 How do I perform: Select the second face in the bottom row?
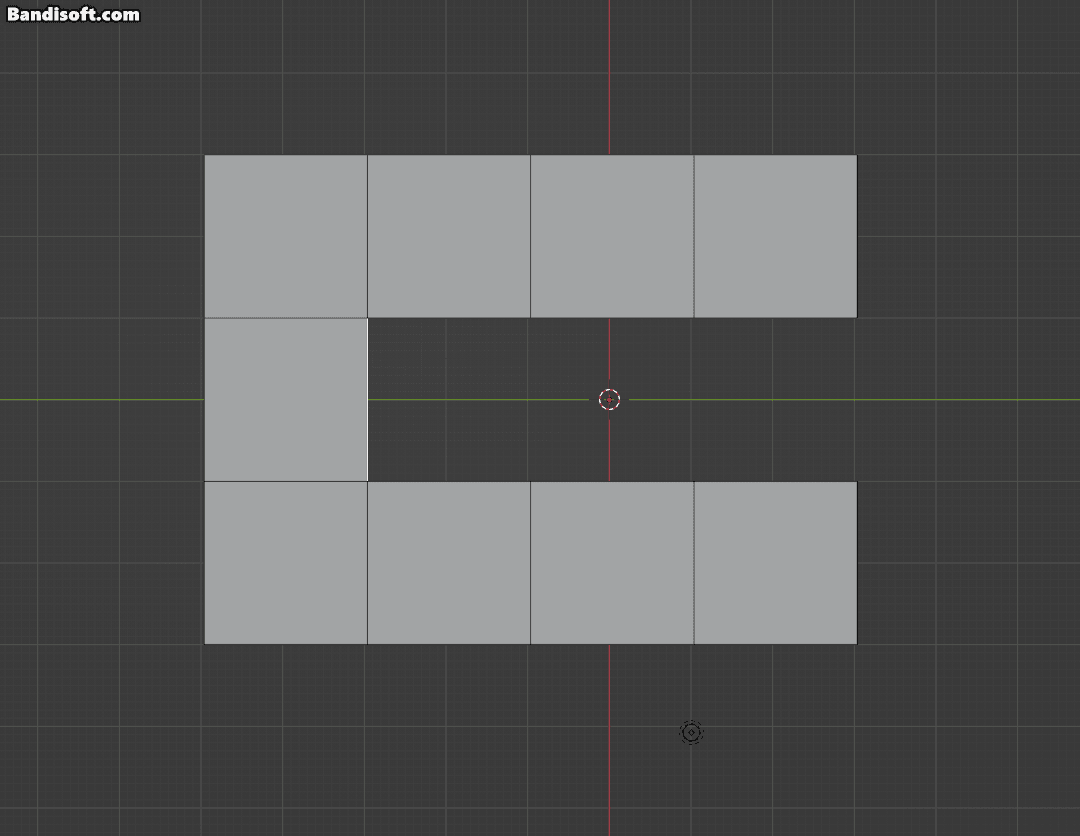[449, 563]
